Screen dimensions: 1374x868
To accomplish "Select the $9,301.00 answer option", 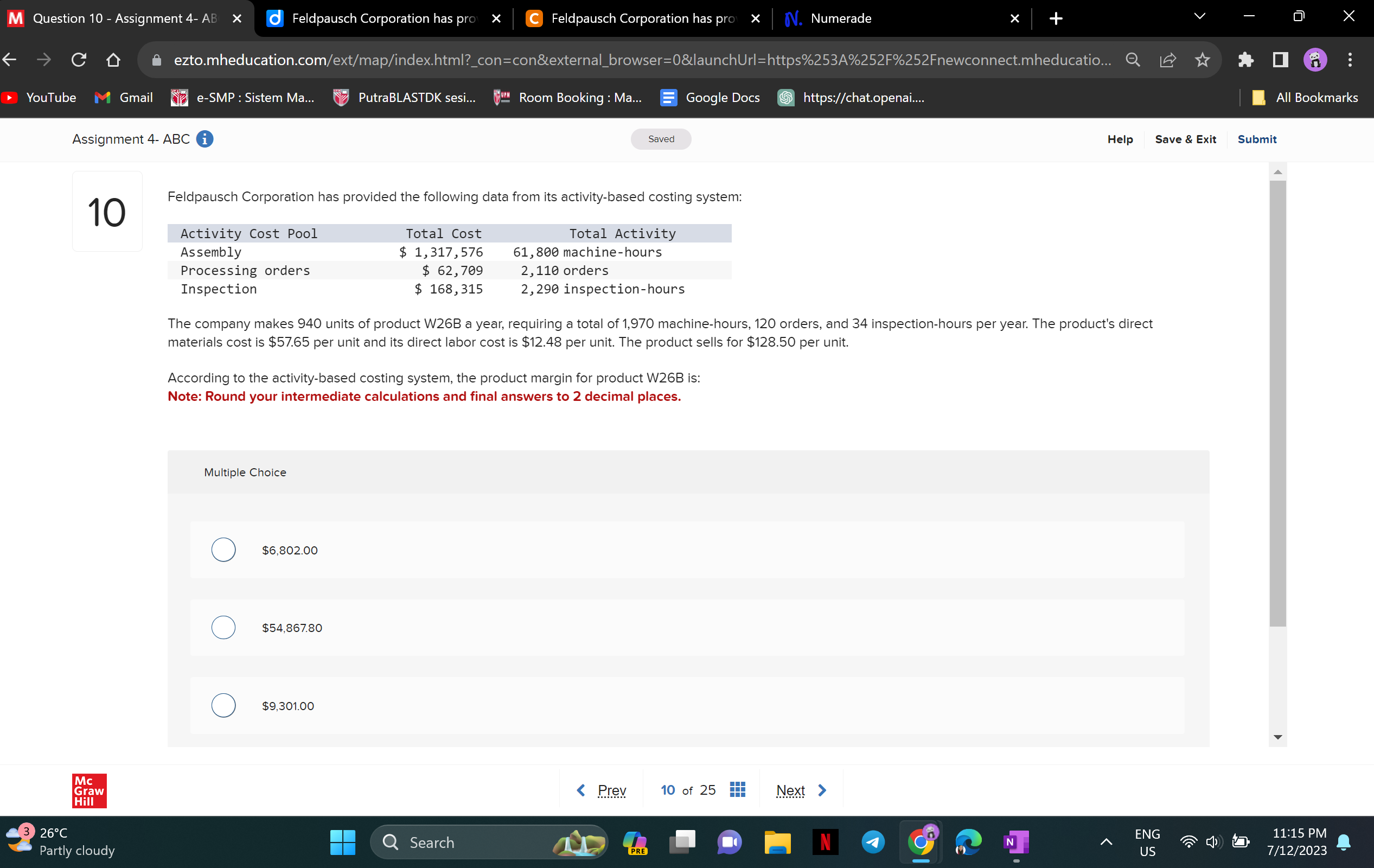I will (x=222, y=705).
